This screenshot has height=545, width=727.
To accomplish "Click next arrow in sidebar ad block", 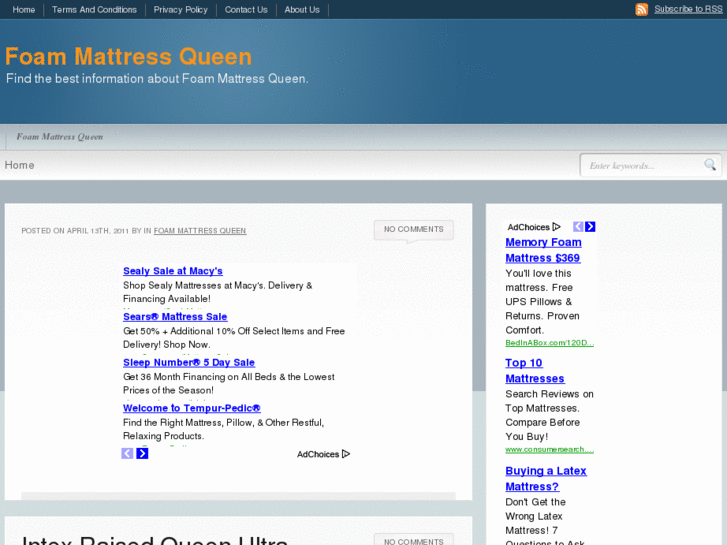I will pos(590,226).
